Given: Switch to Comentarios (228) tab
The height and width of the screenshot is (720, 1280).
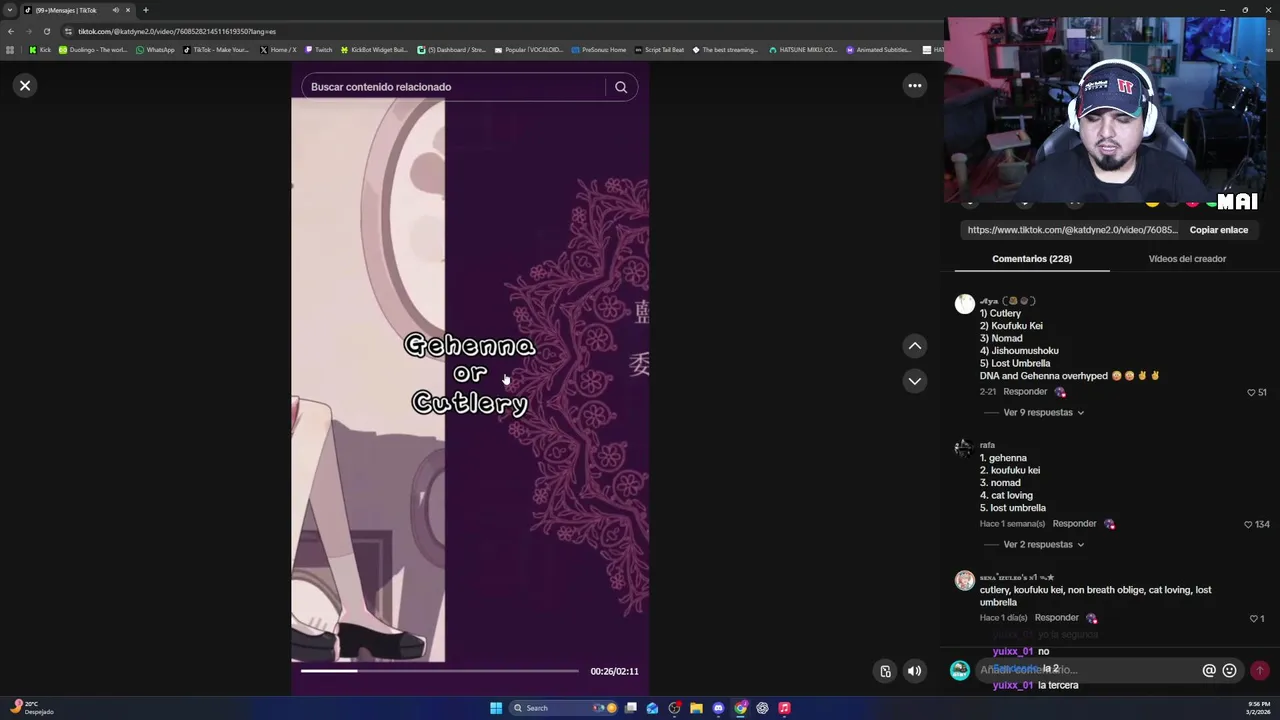Looking at the screenshot, I should click(1032, 259).
